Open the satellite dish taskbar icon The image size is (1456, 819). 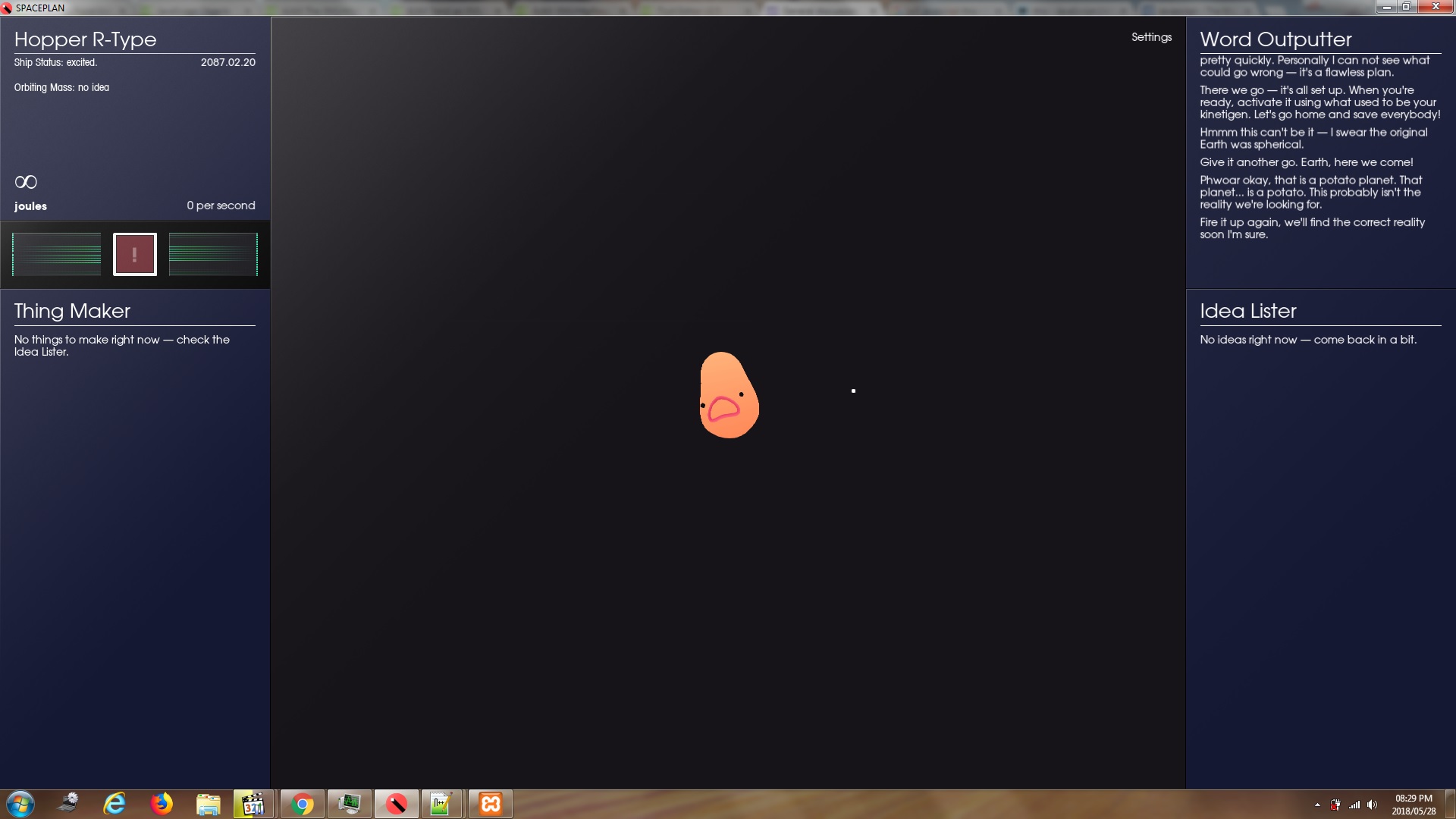point(68,802)
